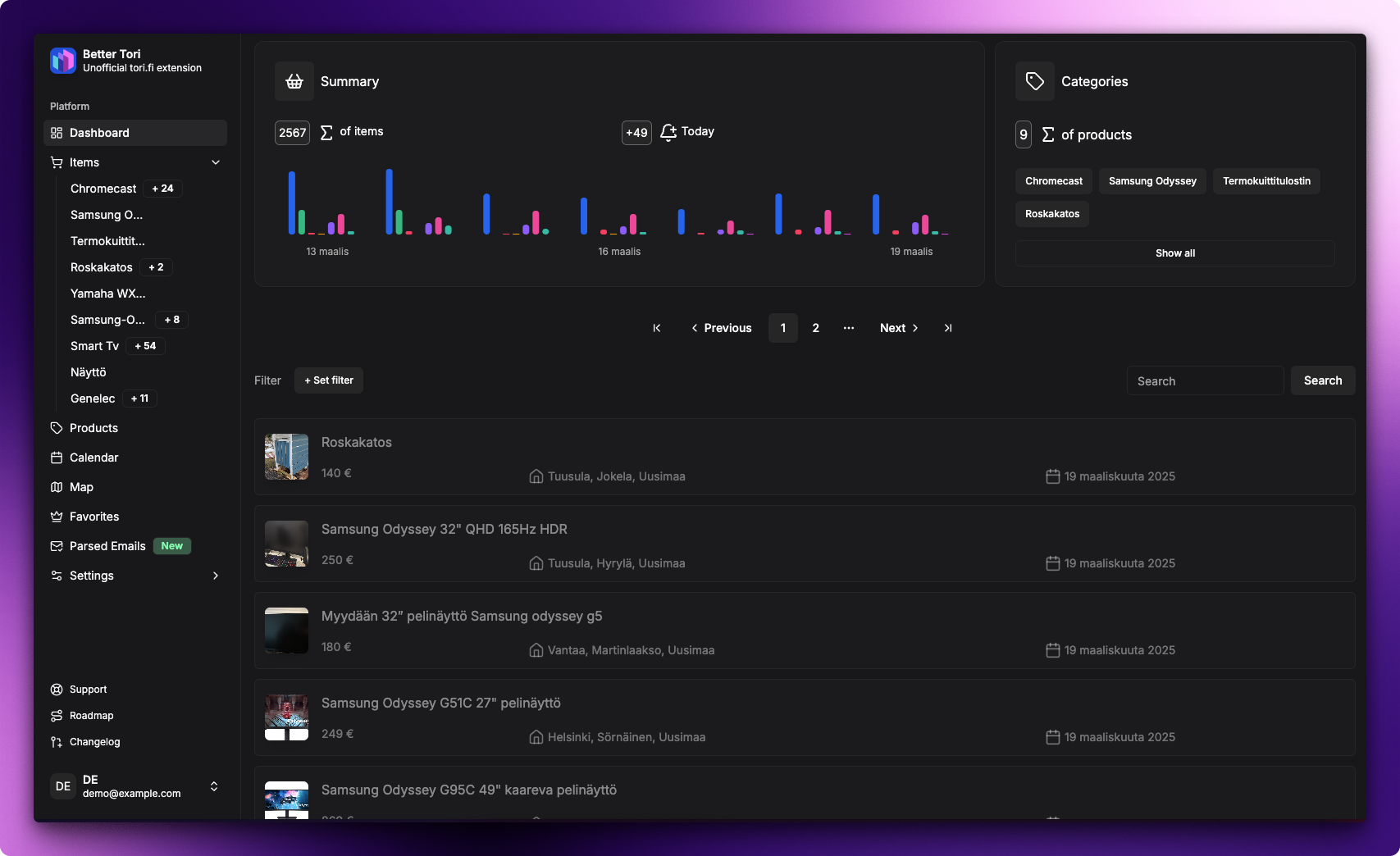Open the Changelog link
Screen dimensions: 1400x856
pos(94,742)
